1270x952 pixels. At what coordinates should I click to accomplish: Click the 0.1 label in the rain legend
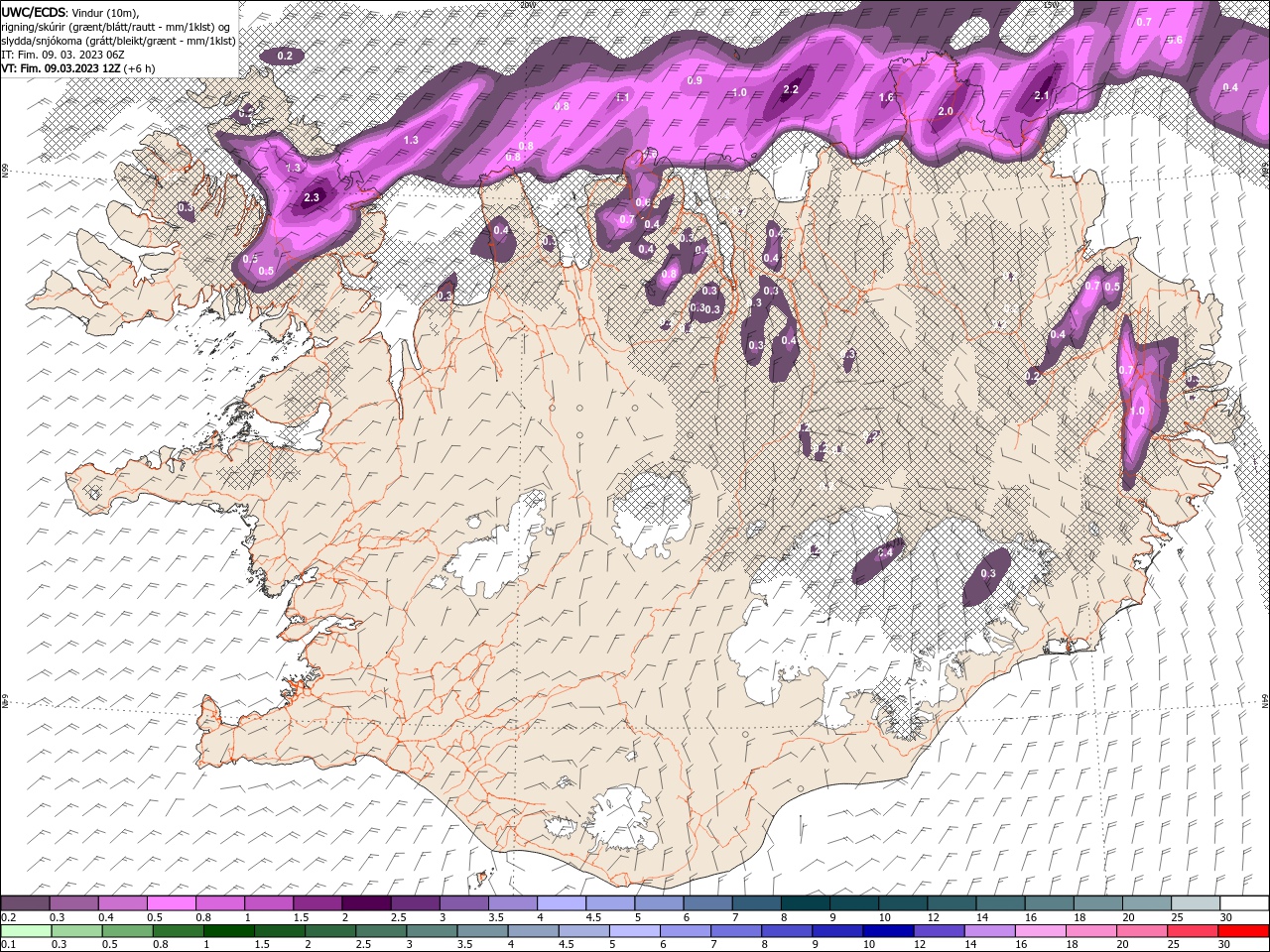tap(8, 944)
